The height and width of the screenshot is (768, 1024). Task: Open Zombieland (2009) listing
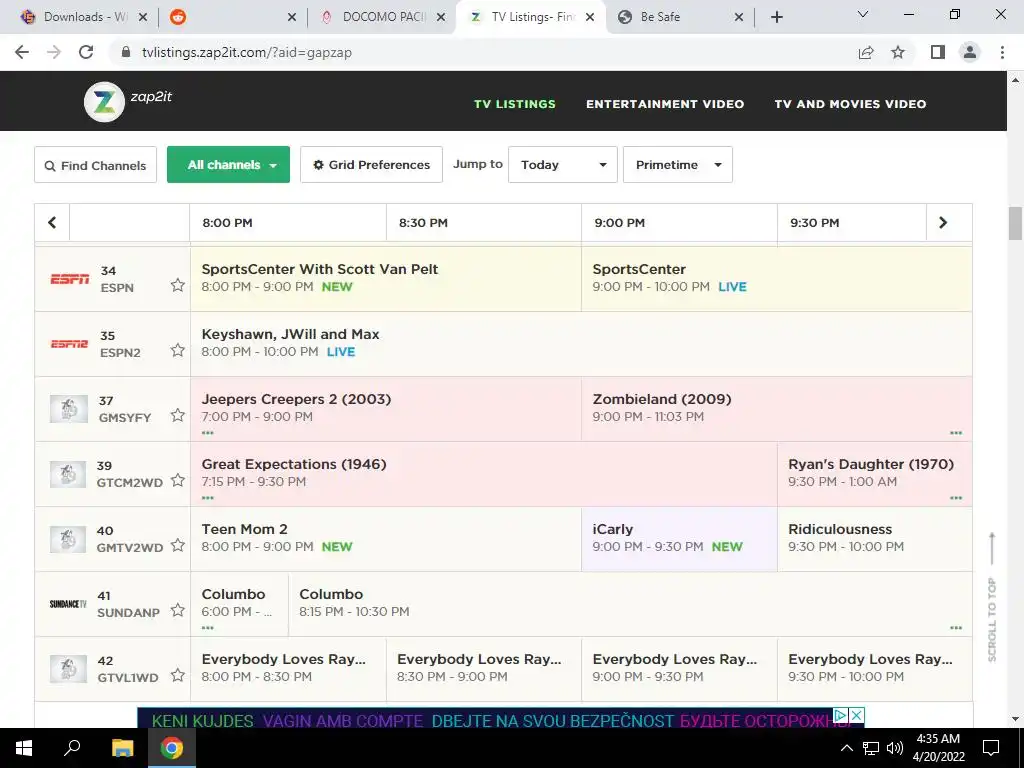[776, 409]
